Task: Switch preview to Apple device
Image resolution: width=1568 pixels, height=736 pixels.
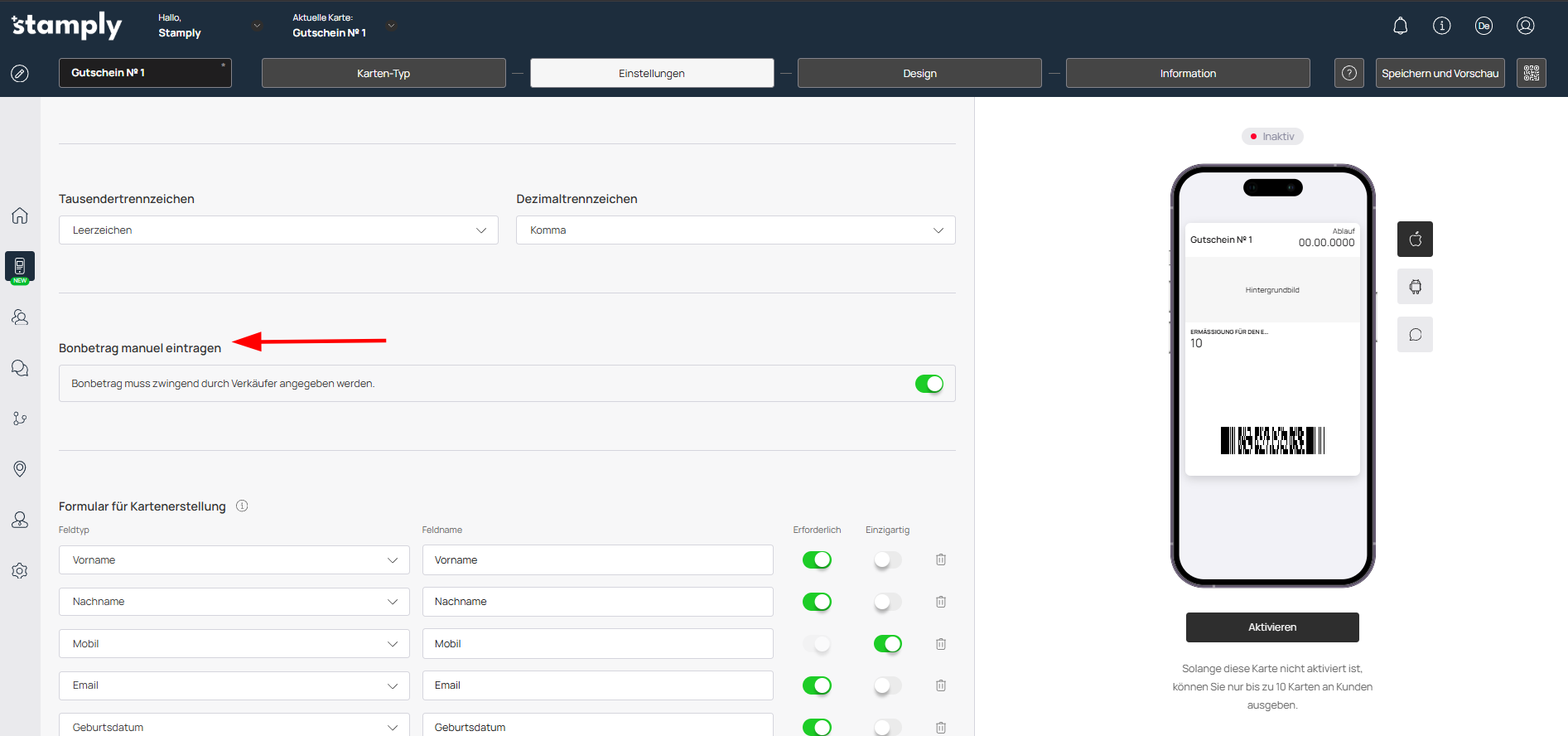Action: (x=1415, y=240)
